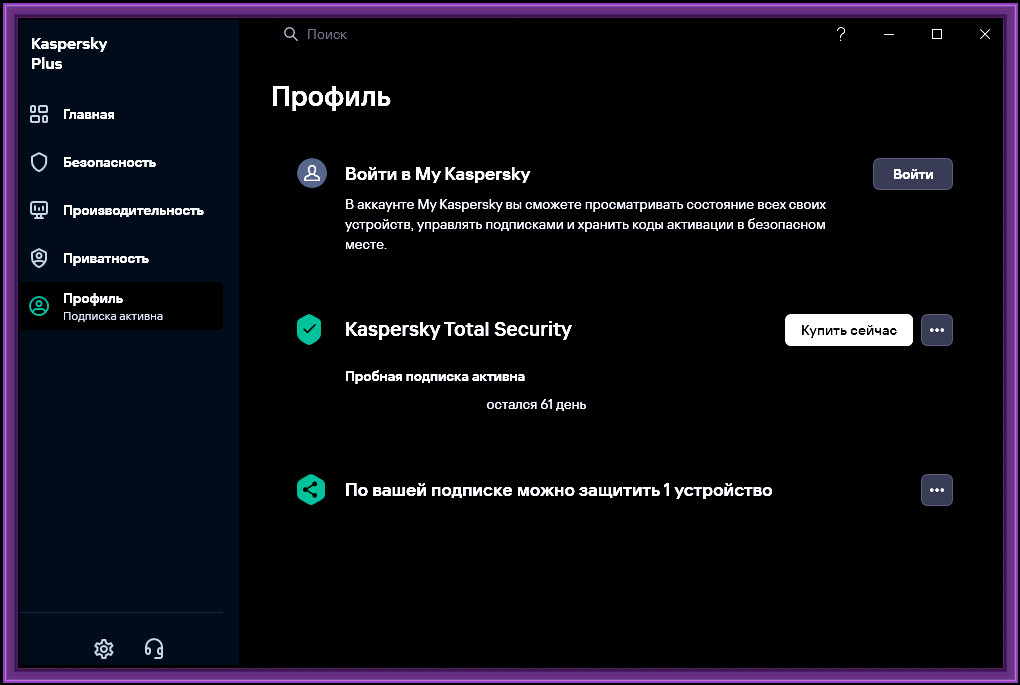Image resolution: width=1020 pixels, height=685 pixels.
Task: Click the Kaspersky Plus logo text
Action: point(69,53)
